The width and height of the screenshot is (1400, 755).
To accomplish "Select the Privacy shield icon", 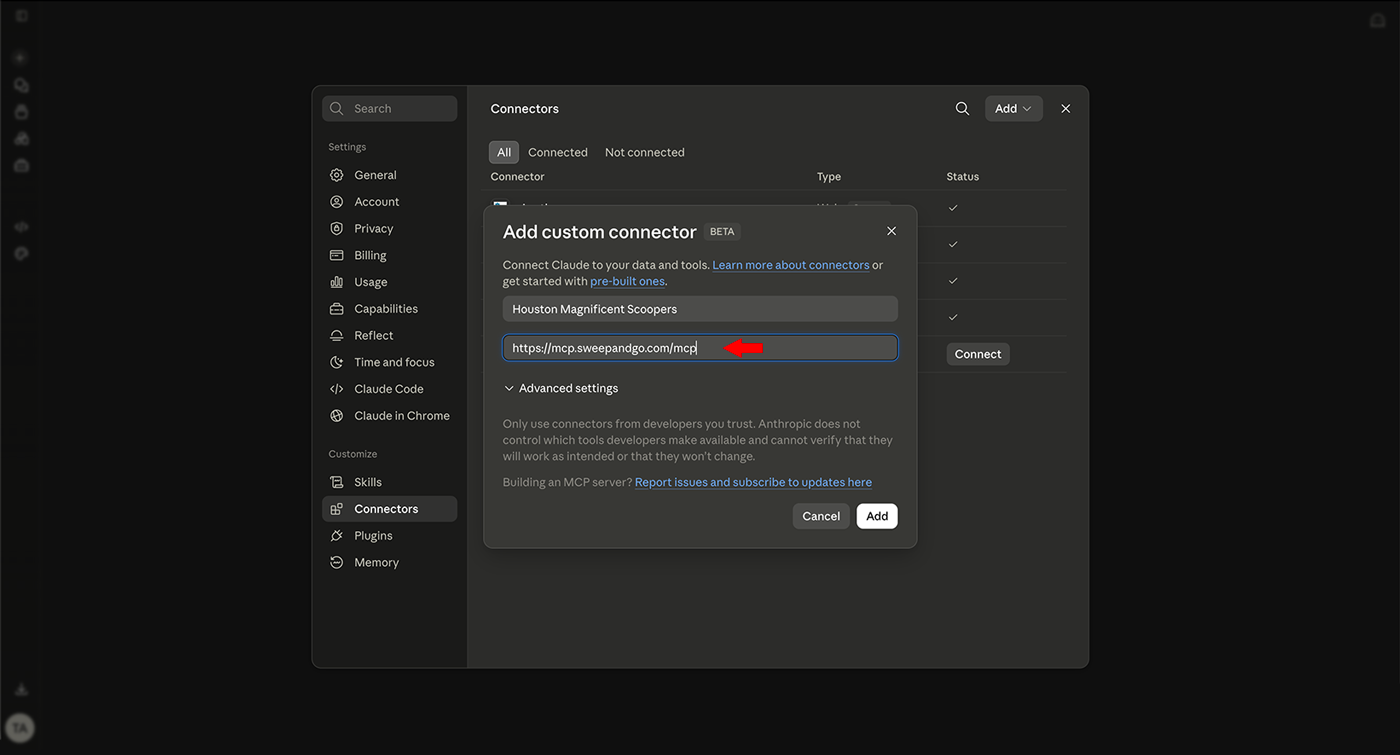I will 336,229.
